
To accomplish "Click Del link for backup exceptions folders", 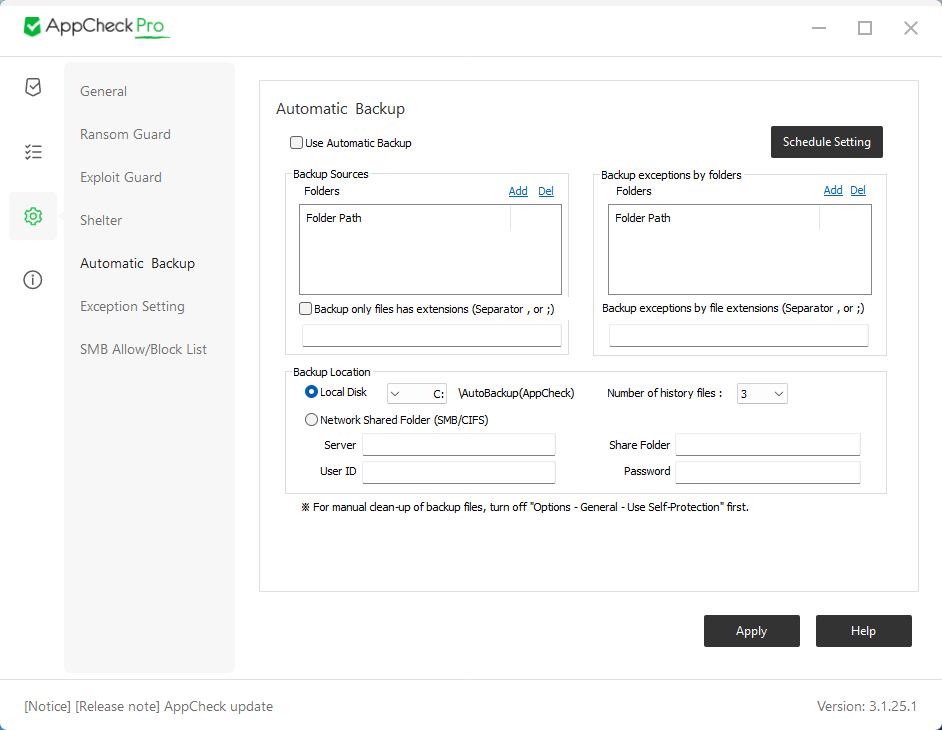I will click(x=858, y=190).
